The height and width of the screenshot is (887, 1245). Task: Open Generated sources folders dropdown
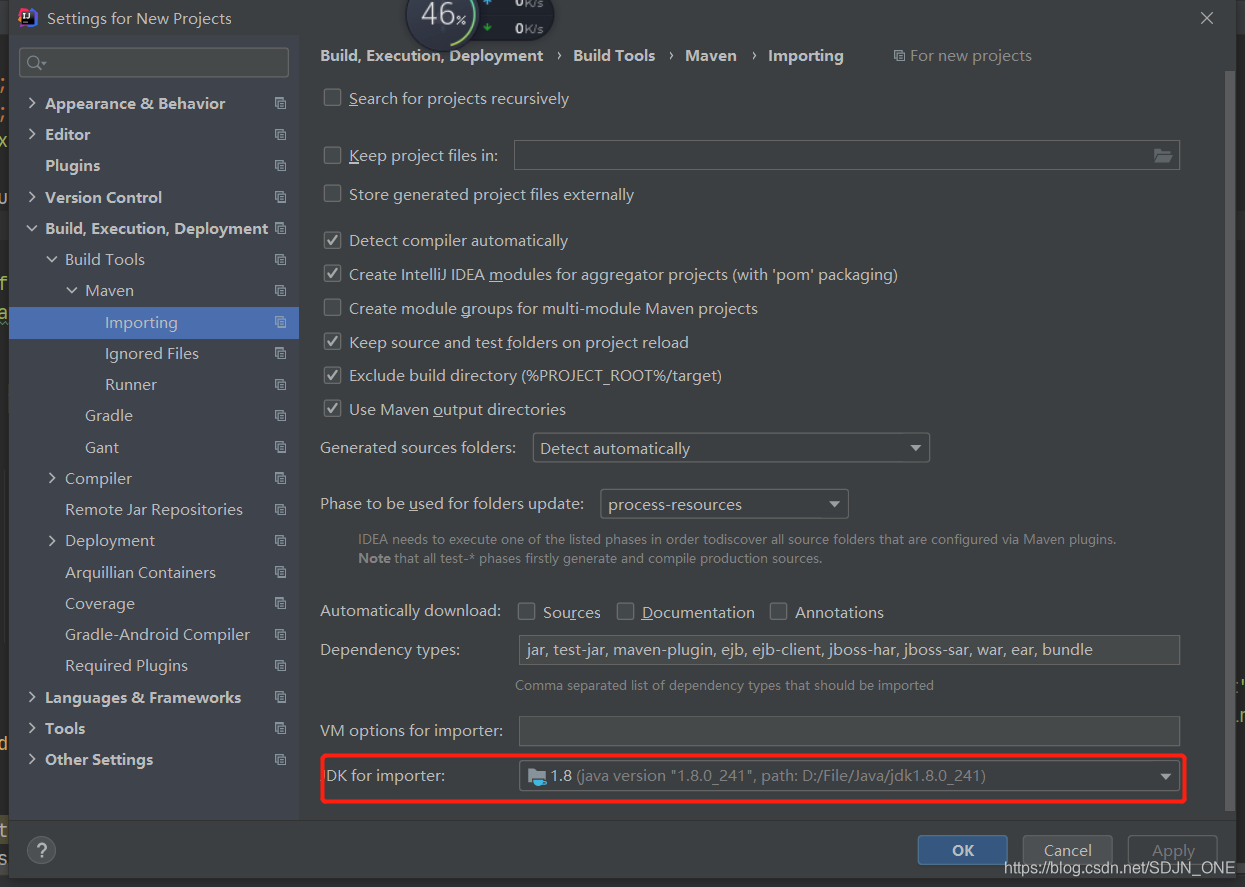(731, 448)
